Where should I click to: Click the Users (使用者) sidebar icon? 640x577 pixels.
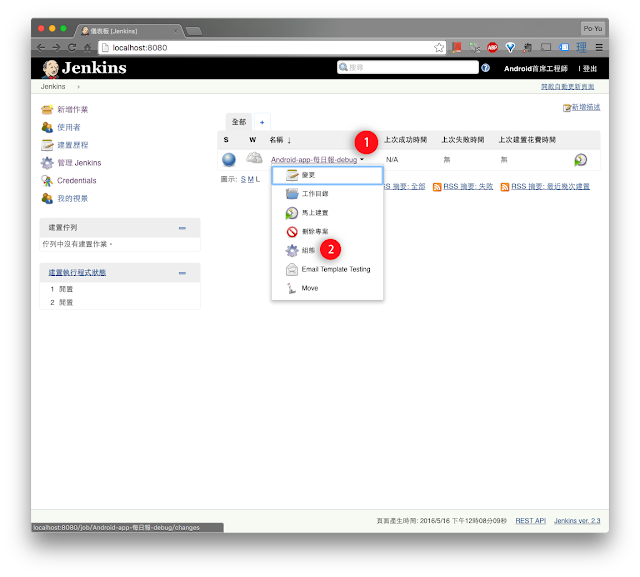point(47,127)
